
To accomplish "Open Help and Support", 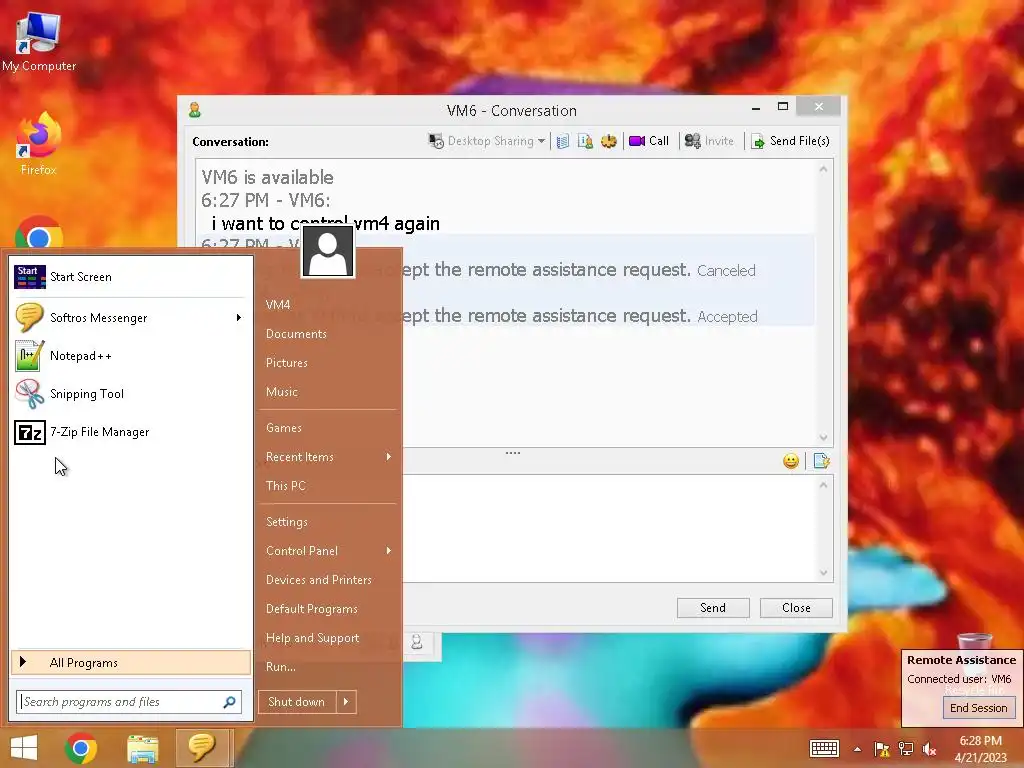I will point(312,638).
